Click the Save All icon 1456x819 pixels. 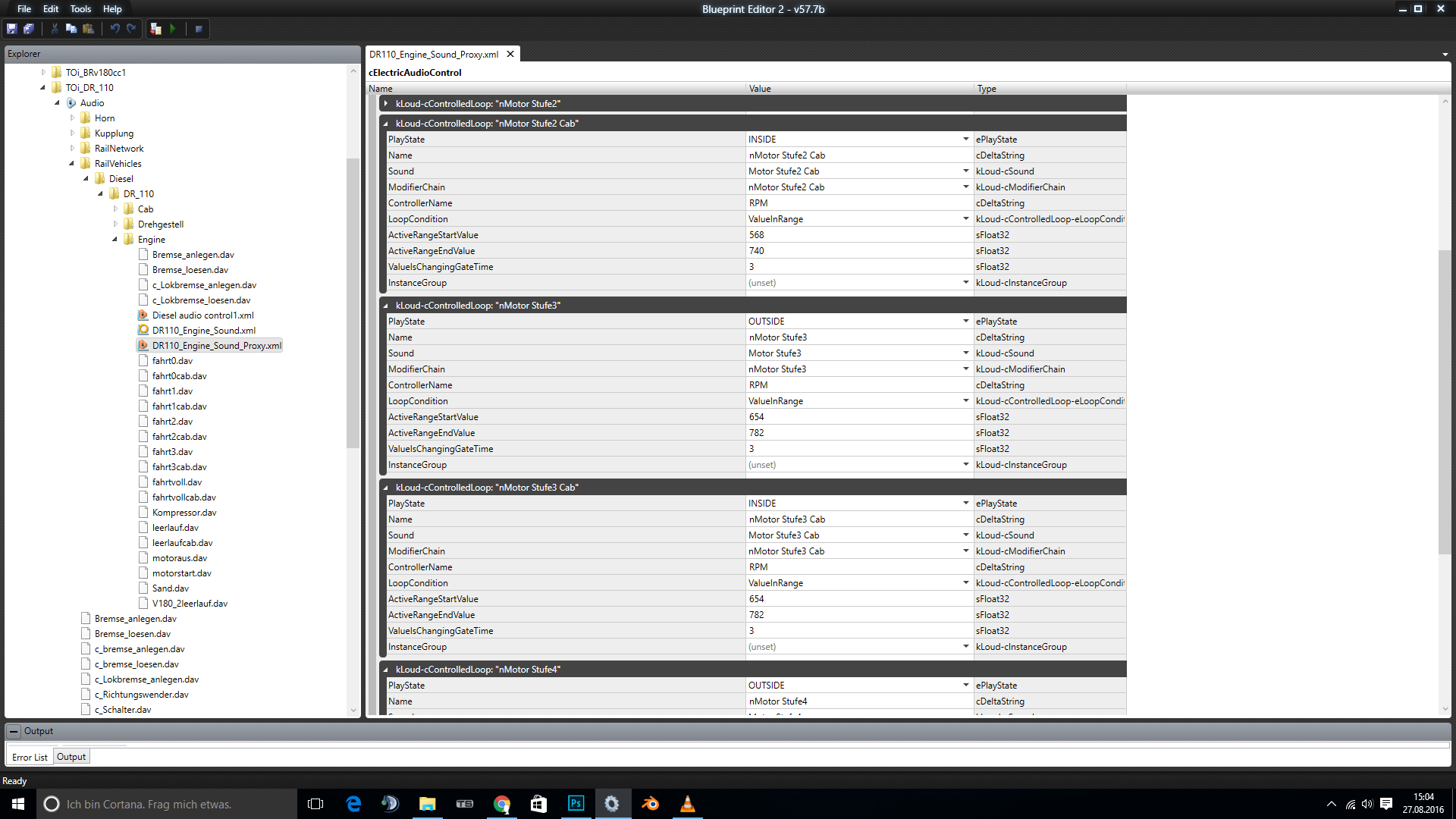pos(29,29)
